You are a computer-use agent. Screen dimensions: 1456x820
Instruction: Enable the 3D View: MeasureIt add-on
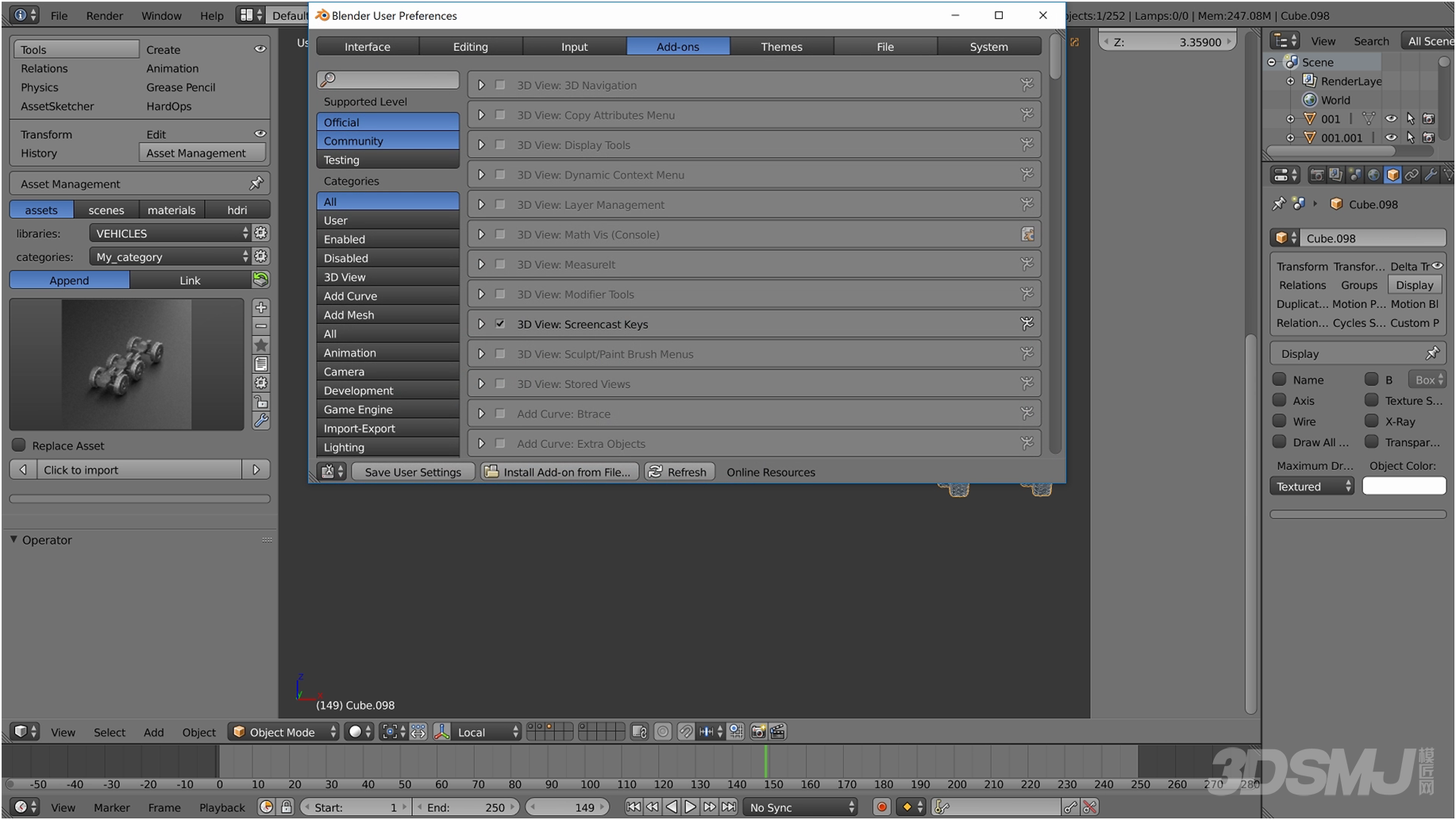click(x=500, y=264)
